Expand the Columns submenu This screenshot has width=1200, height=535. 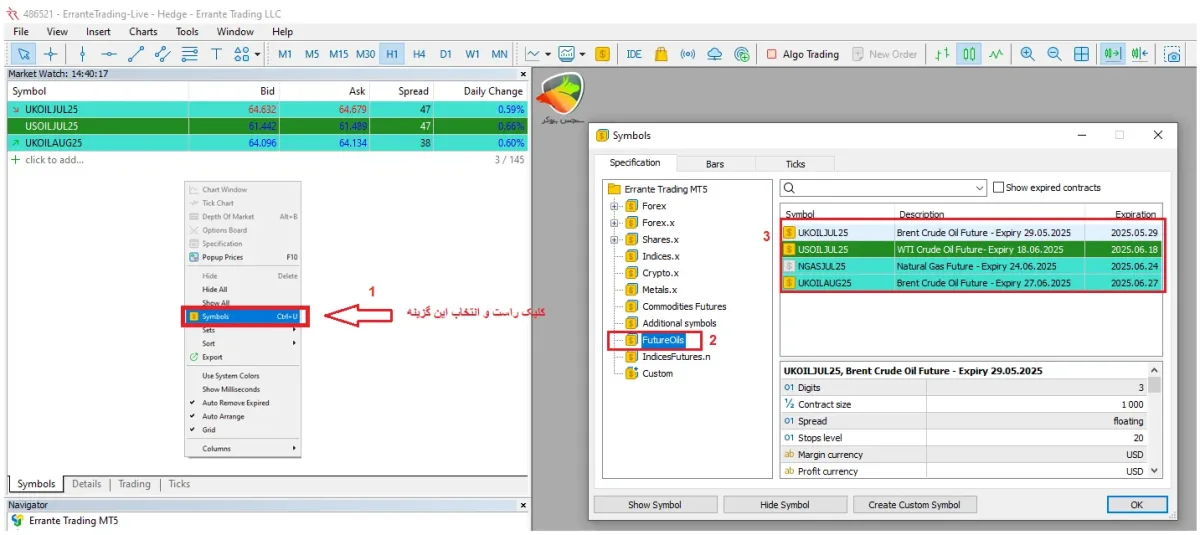tap(243, 449)
